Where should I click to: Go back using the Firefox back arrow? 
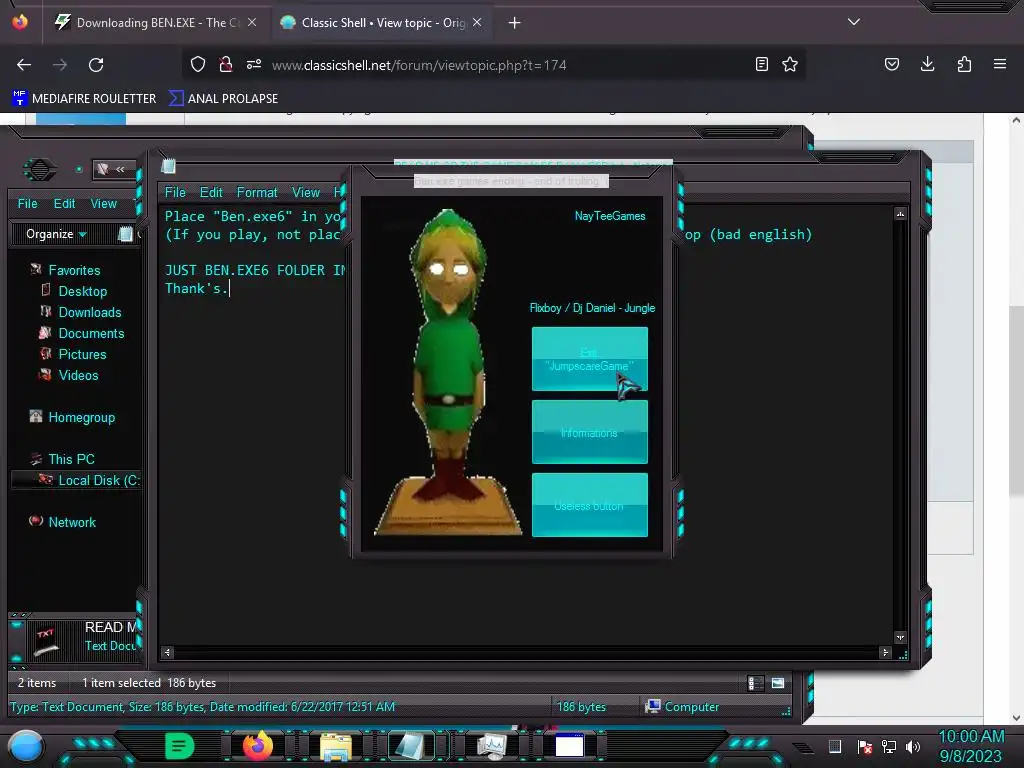pyautogui.click(x=24, y=65)
